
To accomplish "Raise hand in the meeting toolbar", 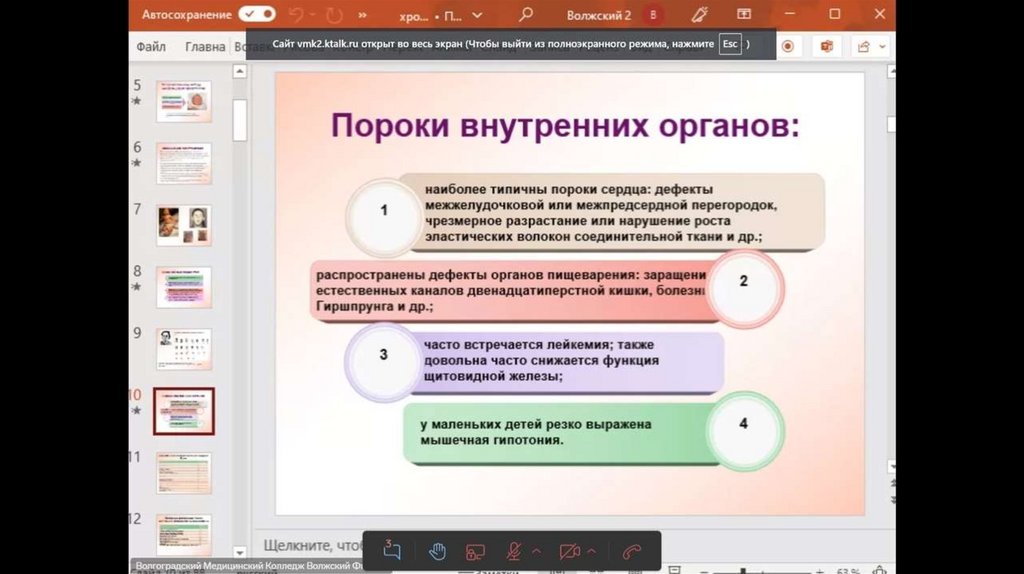I will (437, 551).
